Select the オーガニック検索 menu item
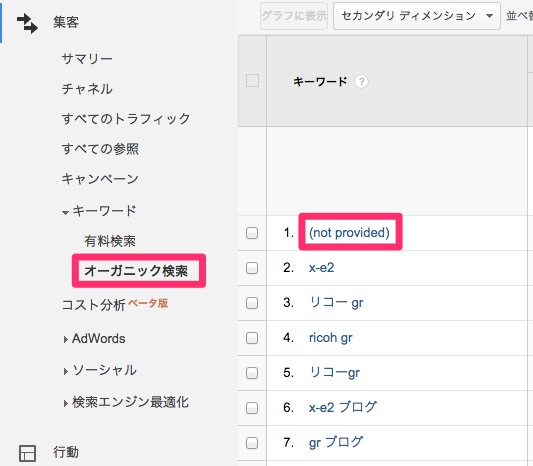 tap(136, 271)
